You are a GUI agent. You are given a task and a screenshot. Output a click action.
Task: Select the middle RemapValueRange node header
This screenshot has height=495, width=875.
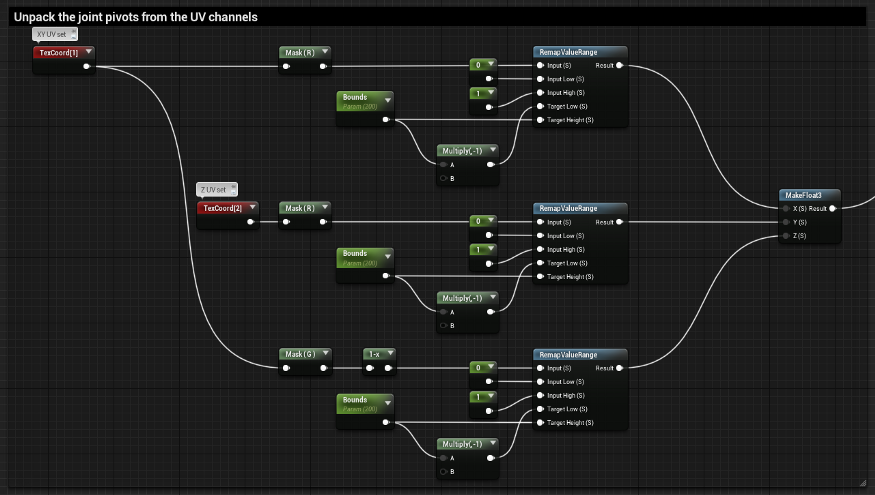click(580, 208)
